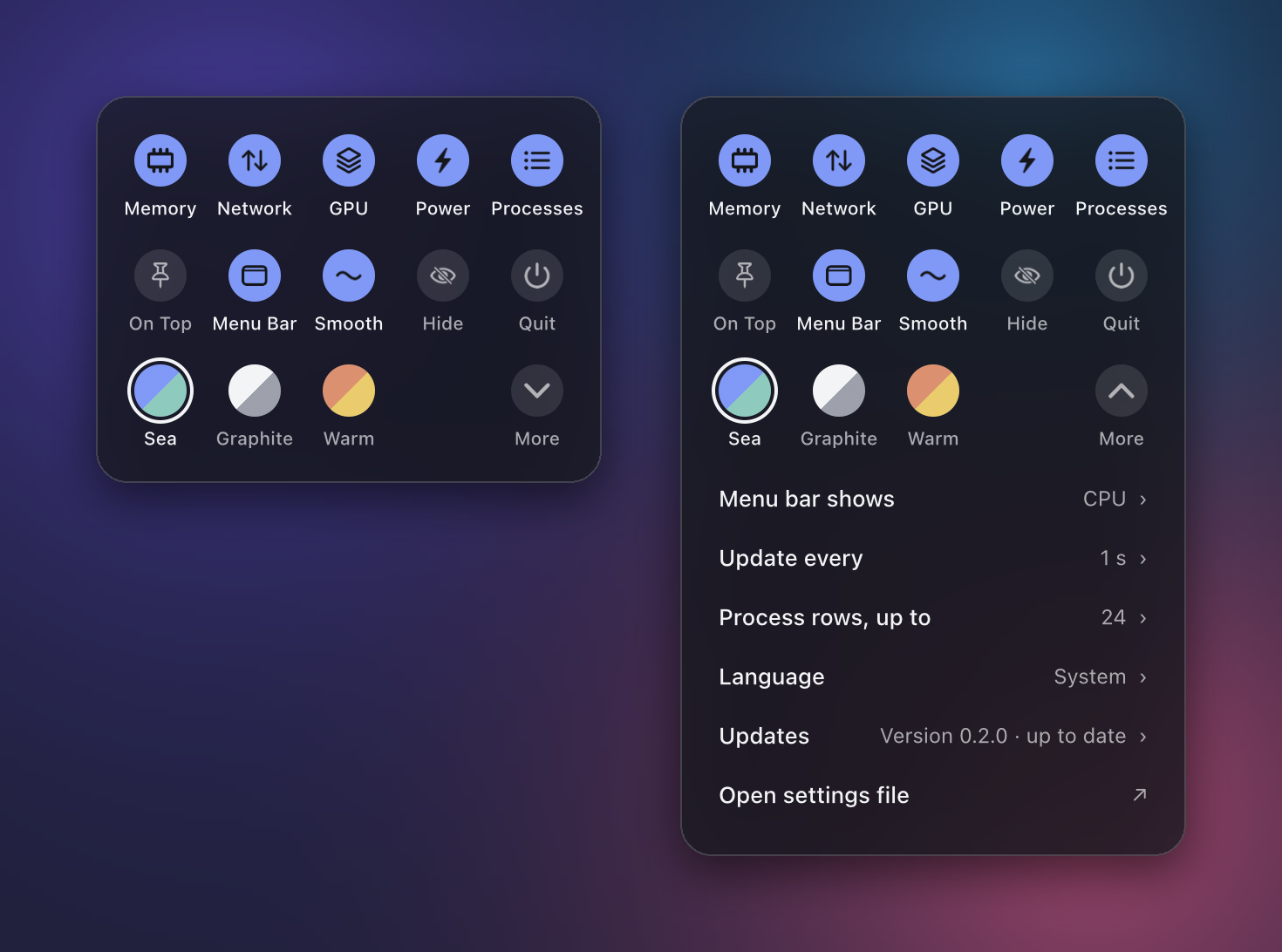Open Updates, Version 0.2.0 row

tap(933, 736)
